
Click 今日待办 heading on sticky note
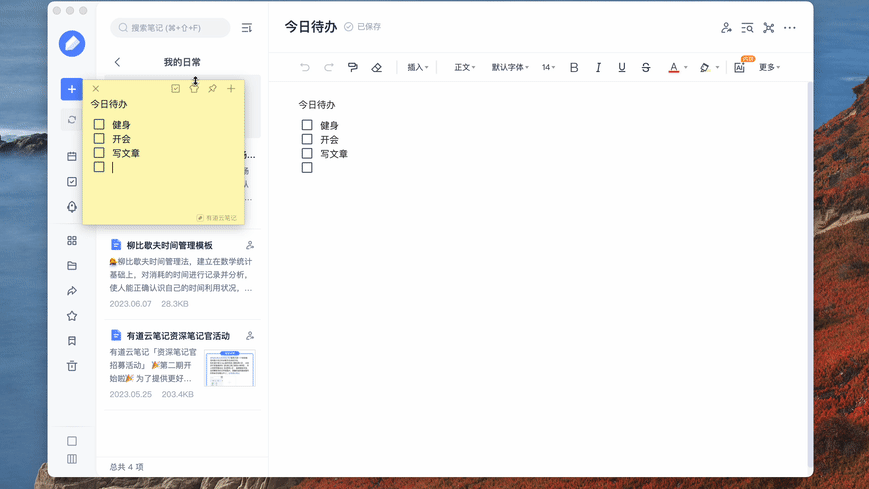[109, 104]
